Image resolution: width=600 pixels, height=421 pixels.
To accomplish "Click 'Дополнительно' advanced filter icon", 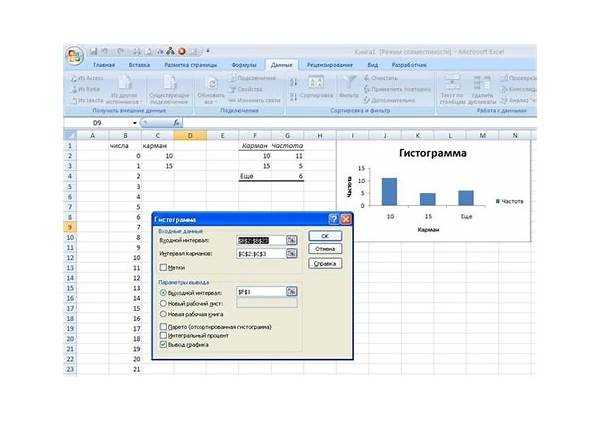I will (x=367, y=100).
